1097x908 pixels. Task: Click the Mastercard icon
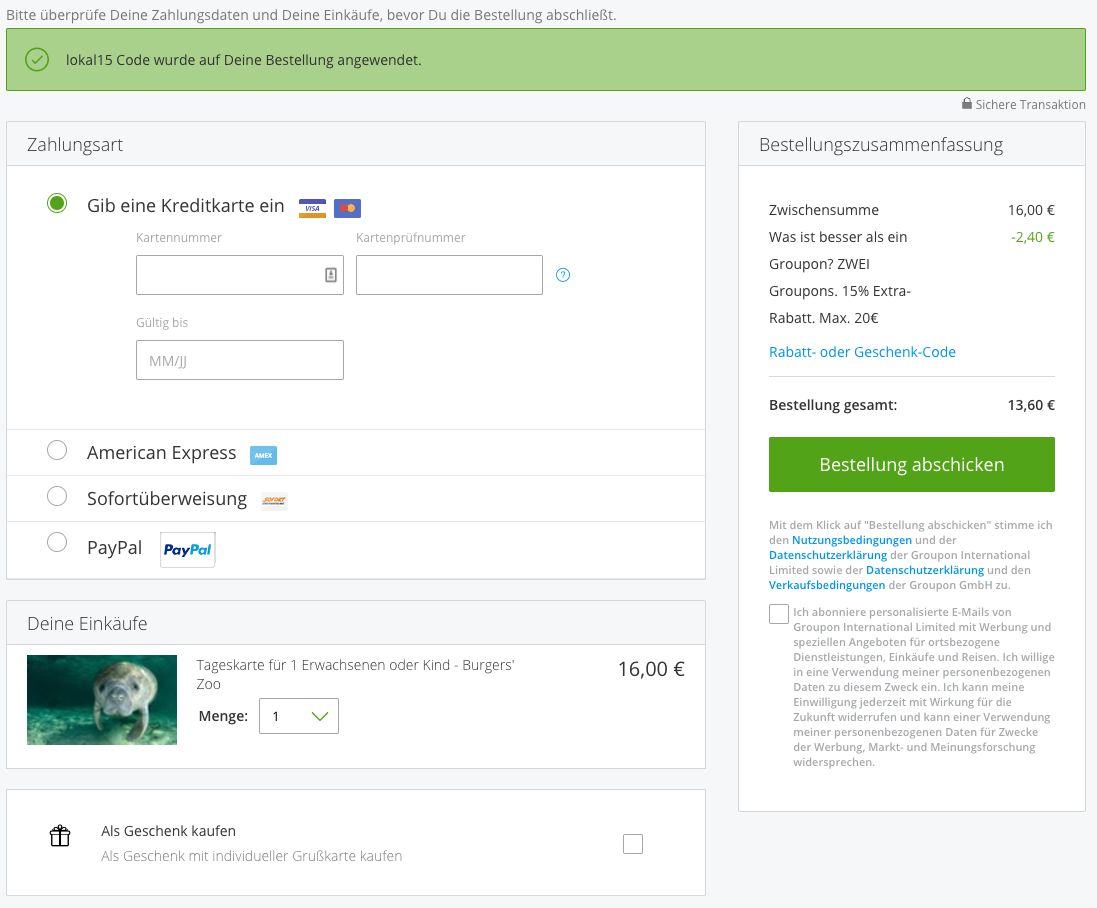click(347, 208)
